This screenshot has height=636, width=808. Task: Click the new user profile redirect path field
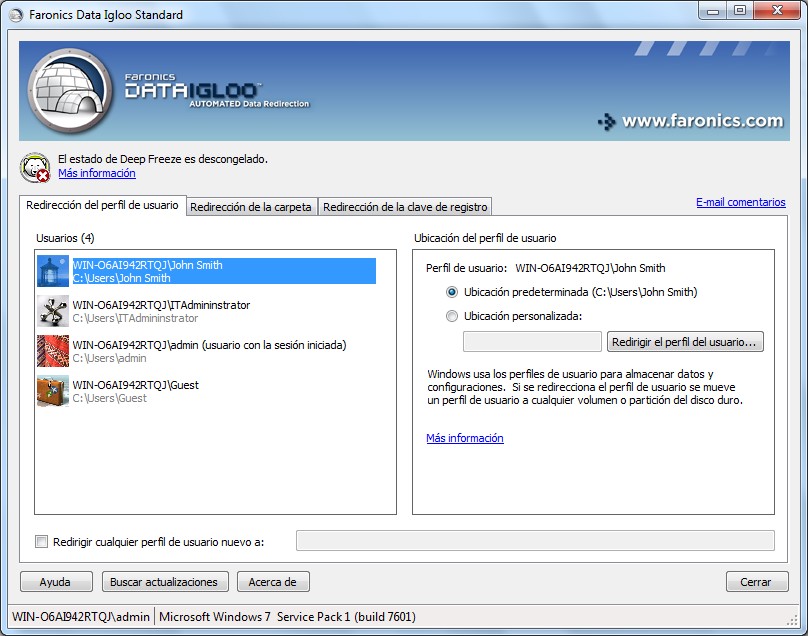535,541
